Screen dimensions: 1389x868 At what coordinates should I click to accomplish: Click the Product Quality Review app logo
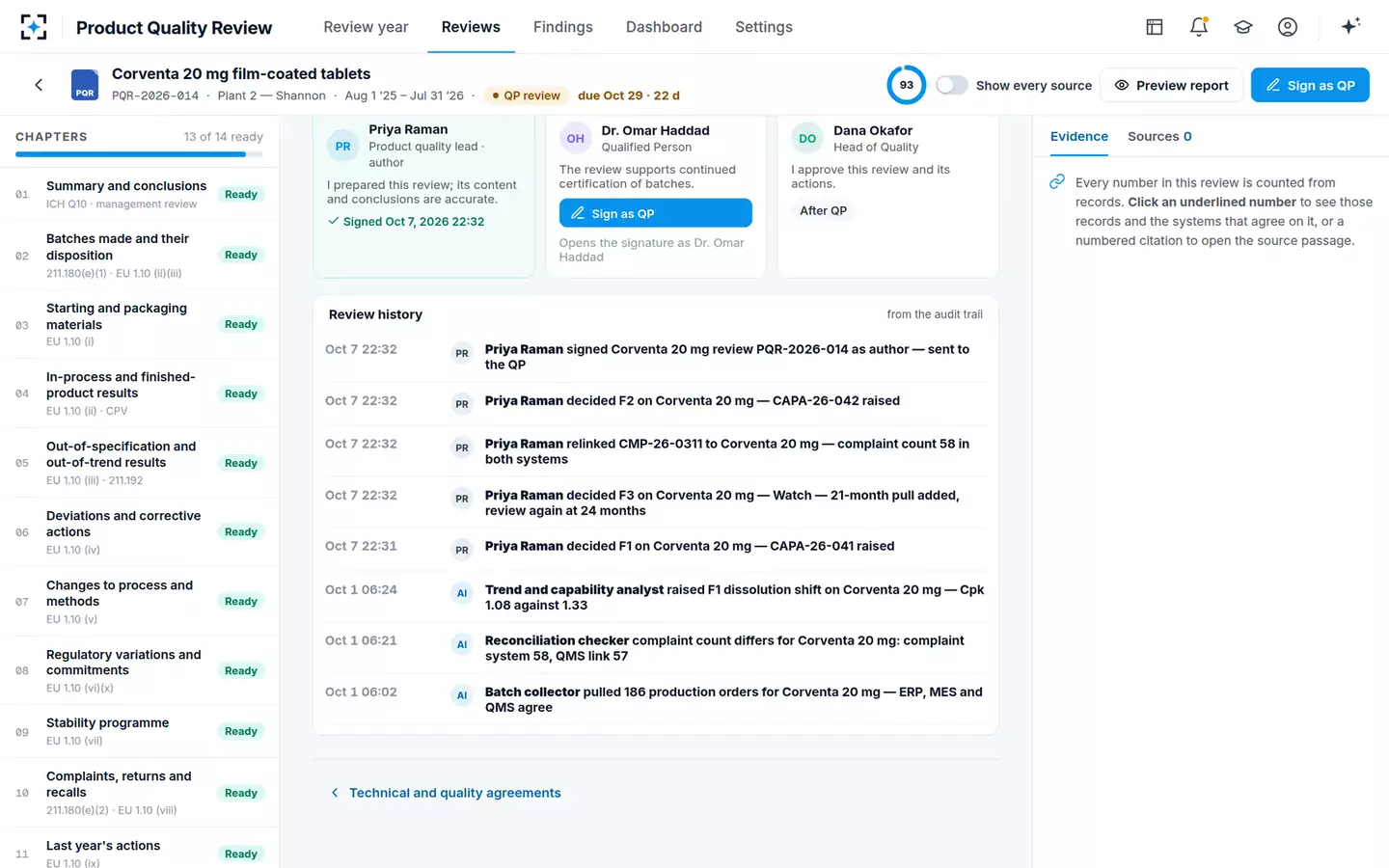[x=34, y=27]
